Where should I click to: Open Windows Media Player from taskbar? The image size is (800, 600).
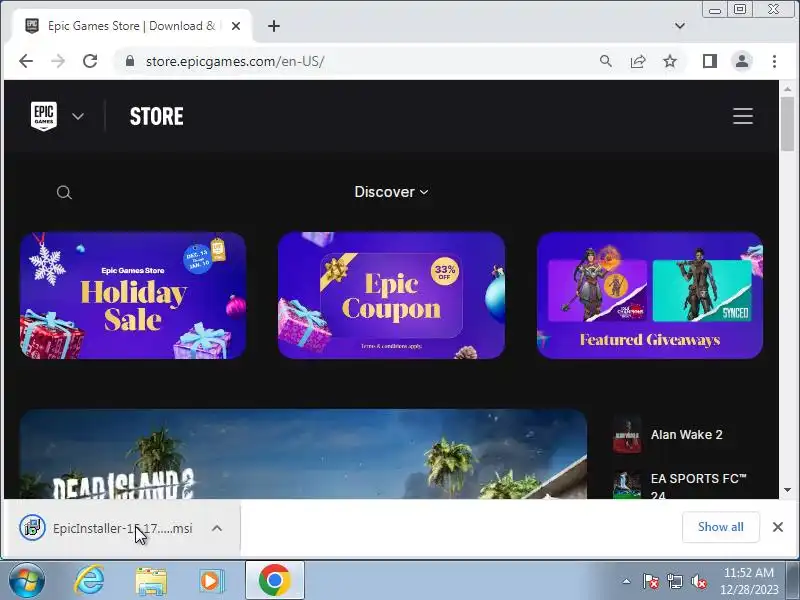pos(210,581)
